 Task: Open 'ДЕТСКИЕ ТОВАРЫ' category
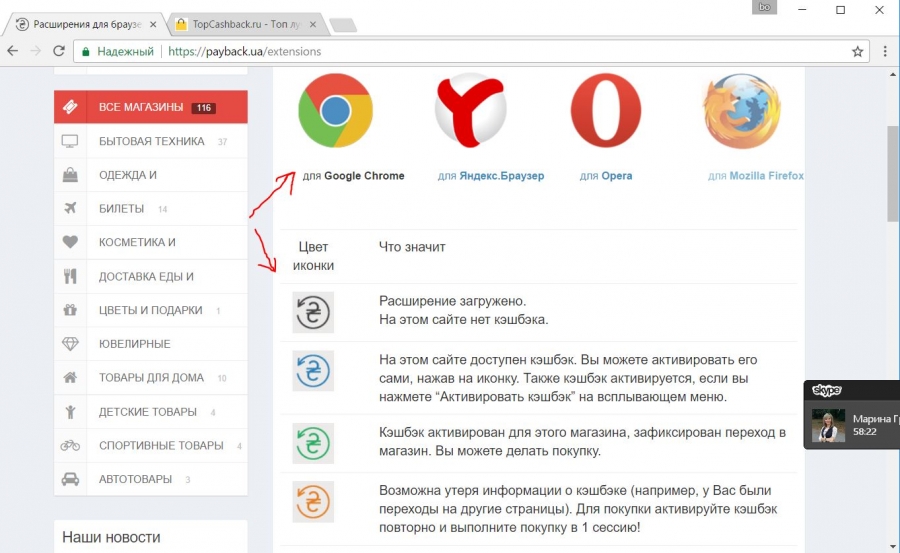click(151, 412)
